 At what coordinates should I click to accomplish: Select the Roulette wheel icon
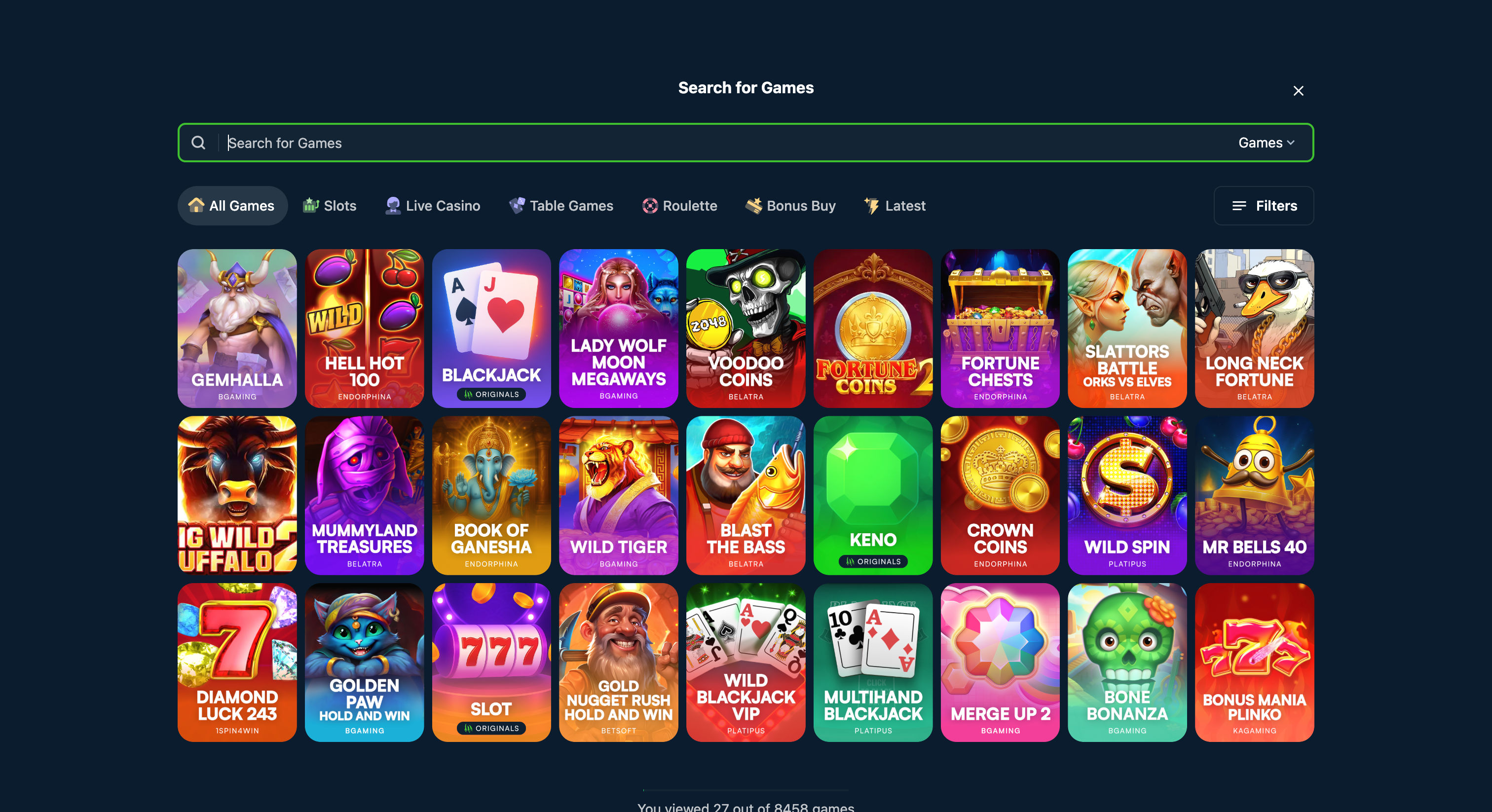650,206
